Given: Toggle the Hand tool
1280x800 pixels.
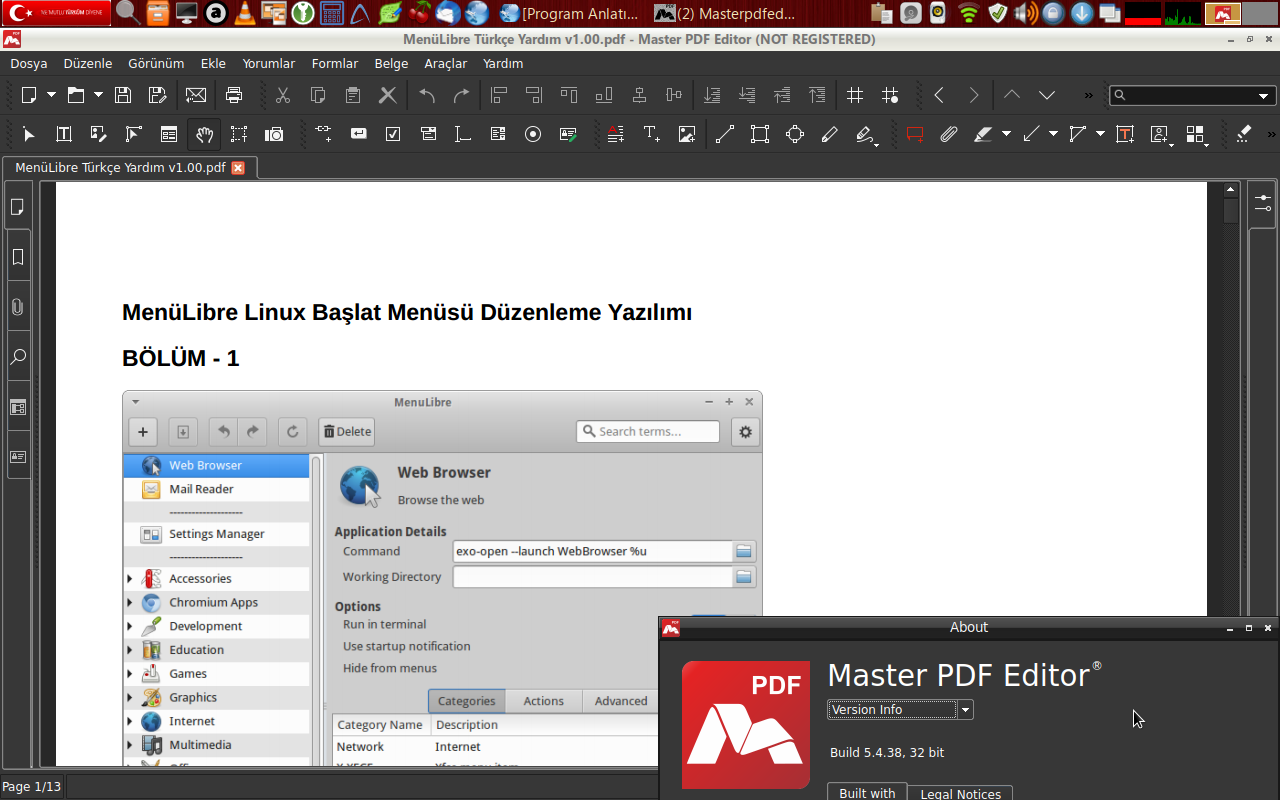Looking at the screenshot, I should pyautogui.click(x=204, y=134).
